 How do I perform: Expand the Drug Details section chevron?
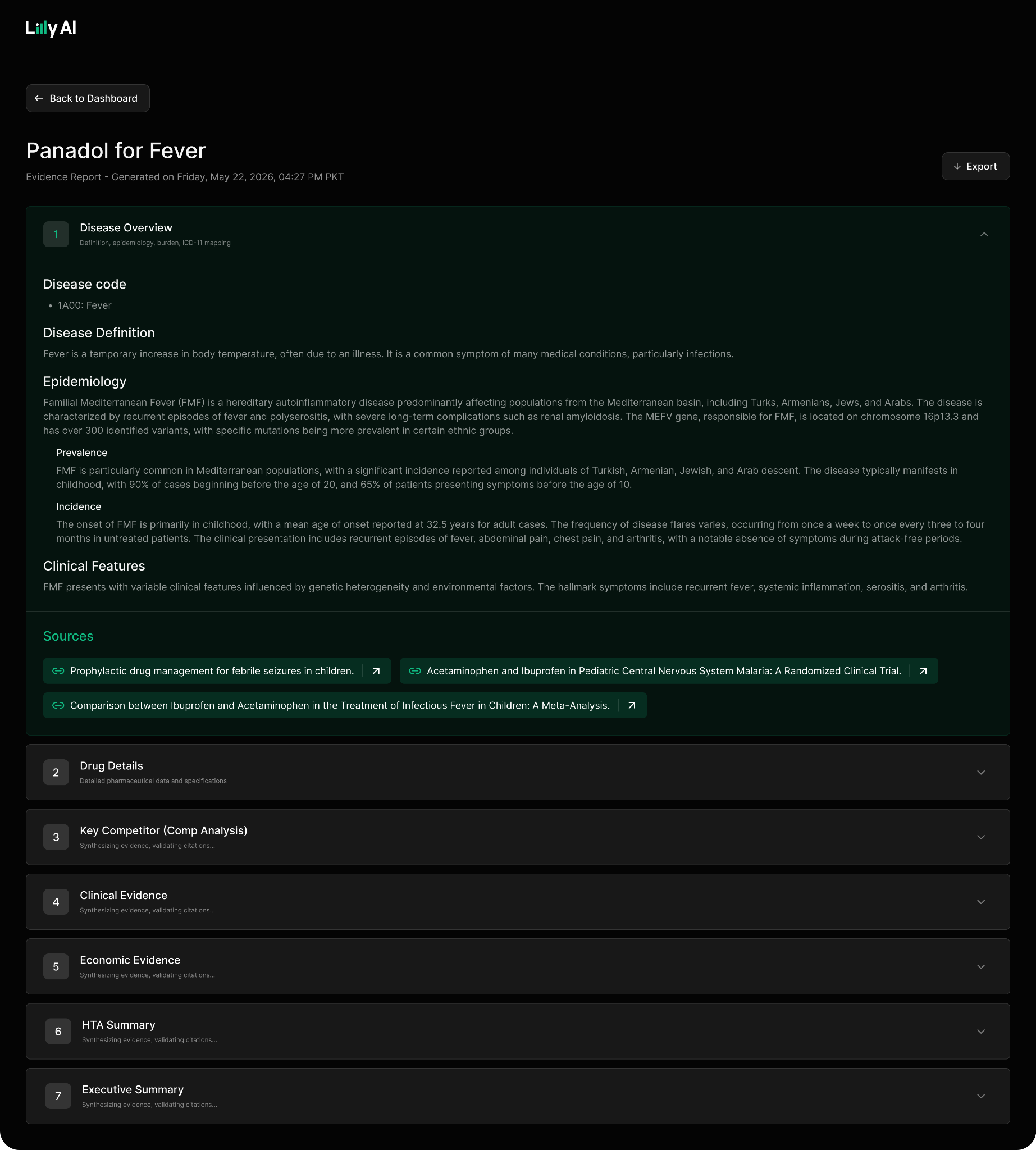[x=981, y=773]
